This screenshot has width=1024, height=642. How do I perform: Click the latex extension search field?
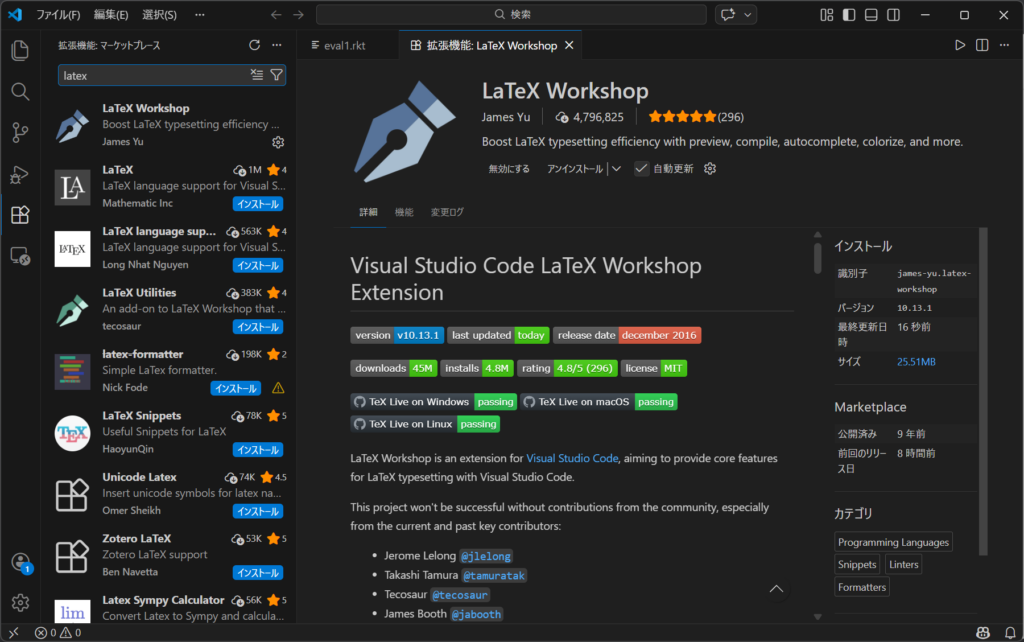[150, 75]
